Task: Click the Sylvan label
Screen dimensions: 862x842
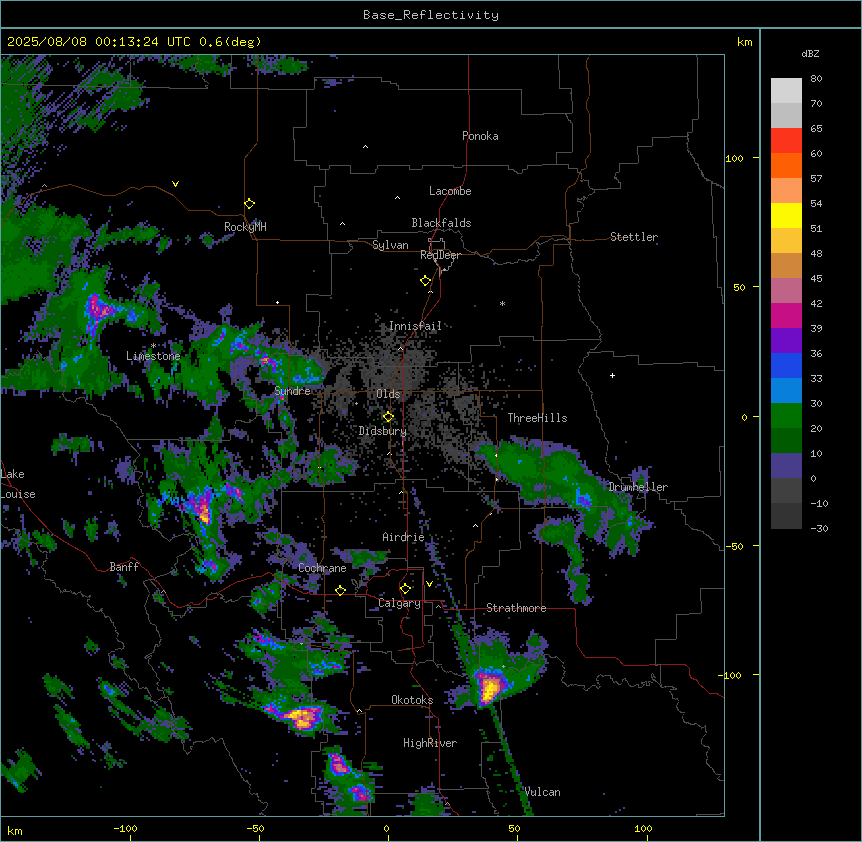Action: click(390, 245)
